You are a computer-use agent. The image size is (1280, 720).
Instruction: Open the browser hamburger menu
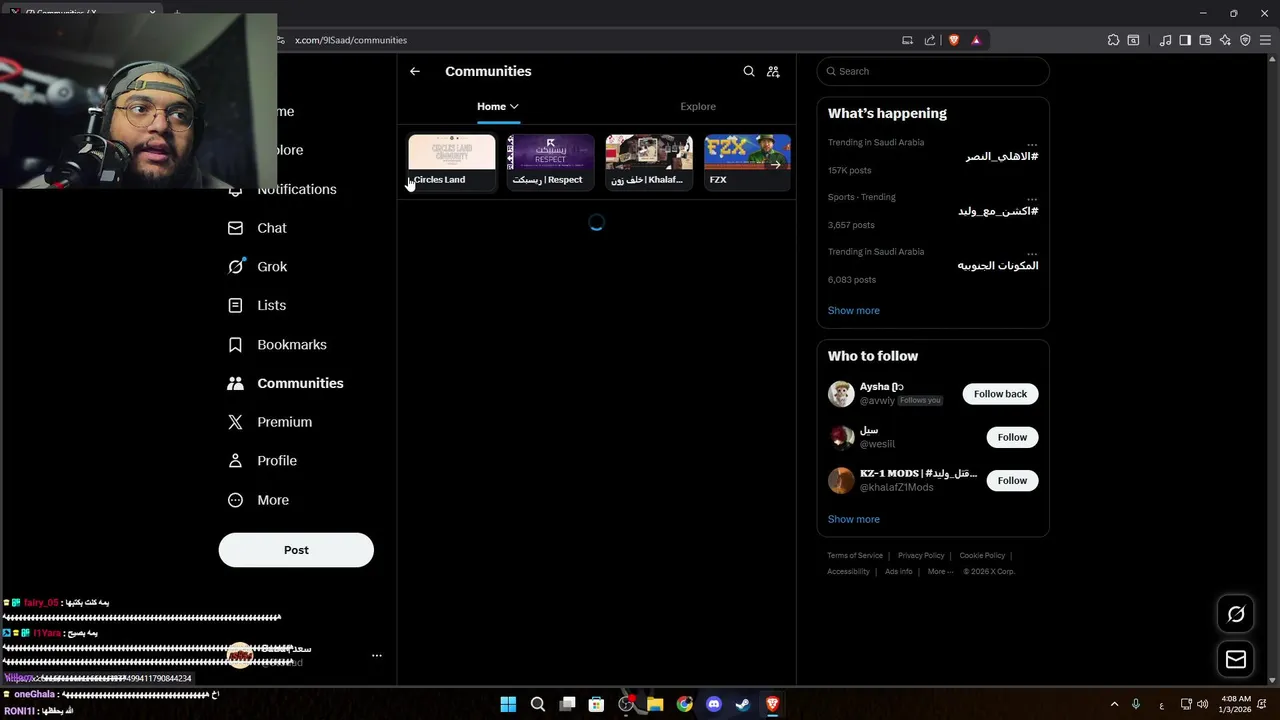(1266, 40)
